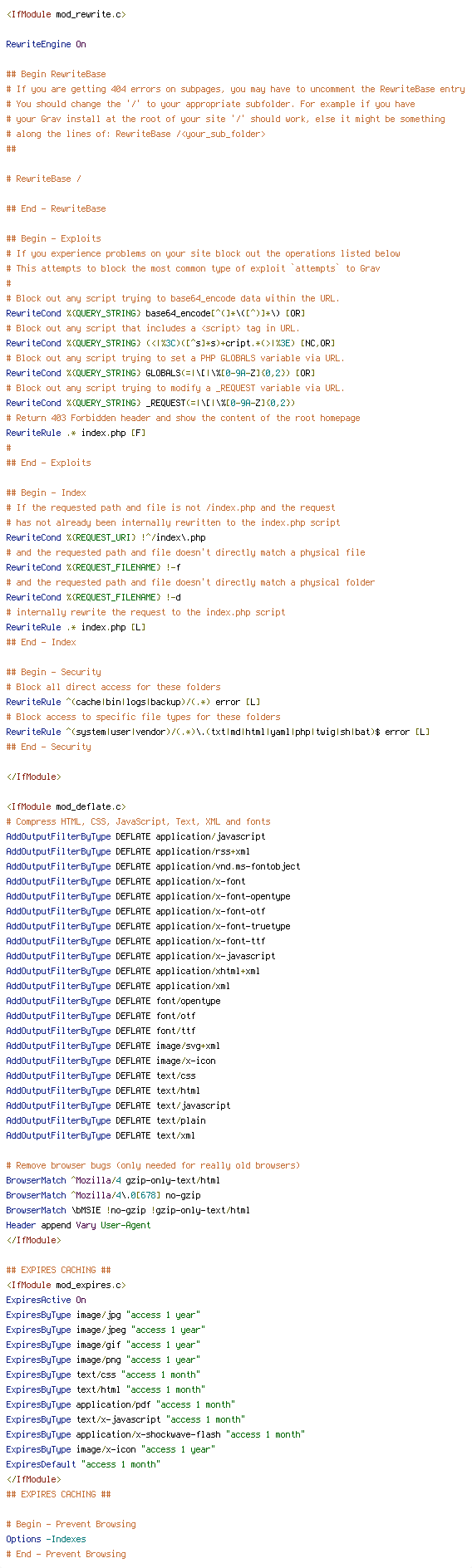
Task: Click the "application/vnd.ms-fontobject" line
Action: point(153,866)
